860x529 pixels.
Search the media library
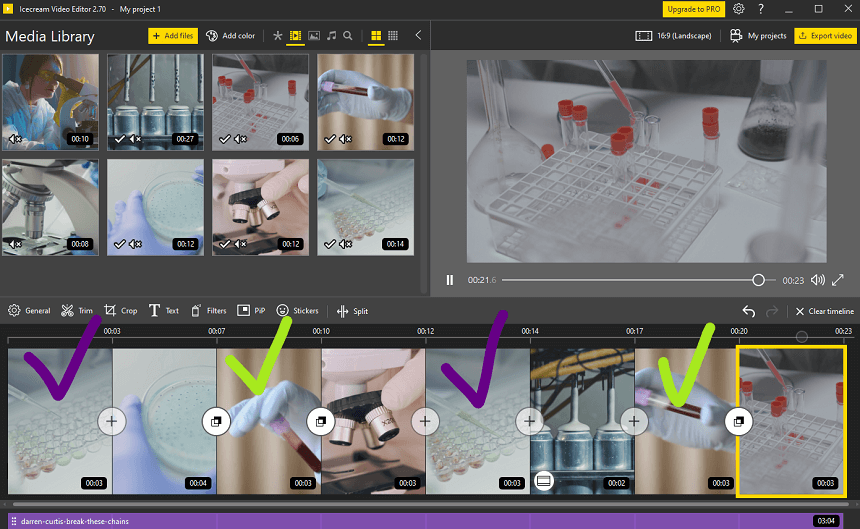[x=348, y=36]
